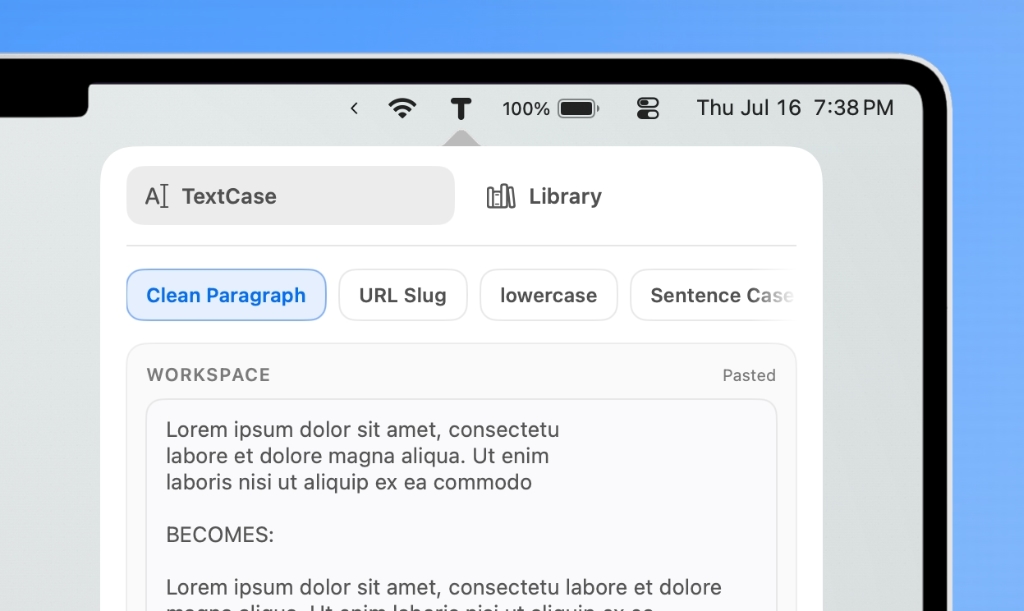Expand hidden menu bar items chevron
The width and height of the screenshot is (1024, 611).
tap(354, 108)
